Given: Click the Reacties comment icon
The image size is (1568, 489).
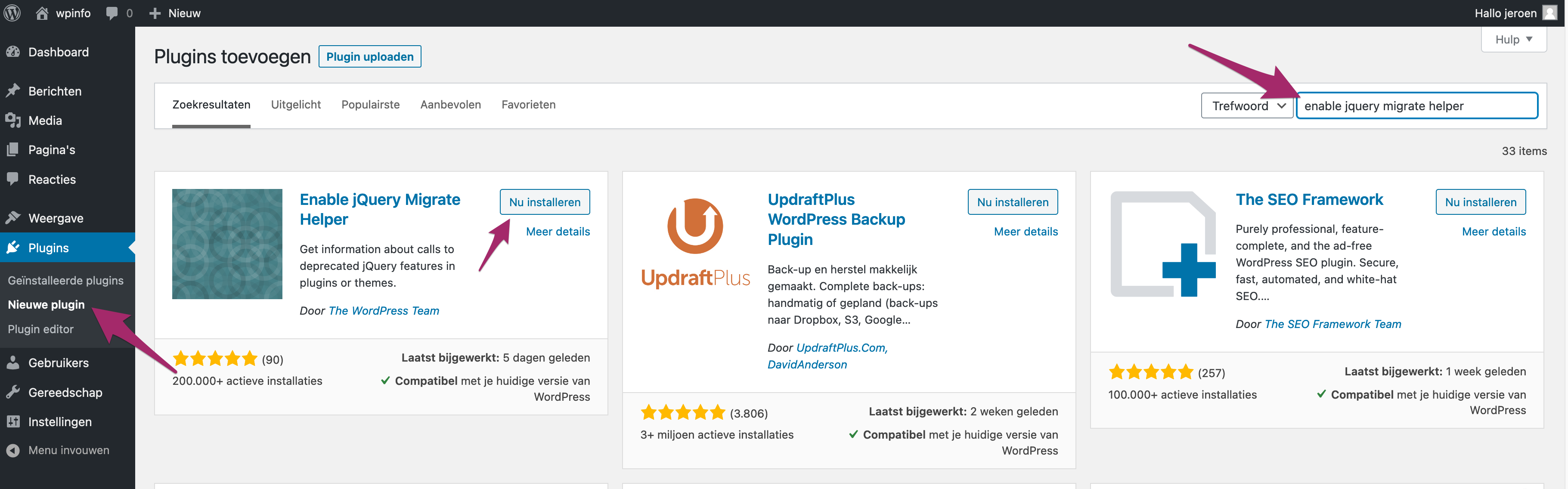Looking at the screenshot, I should (x=13, y=179).
